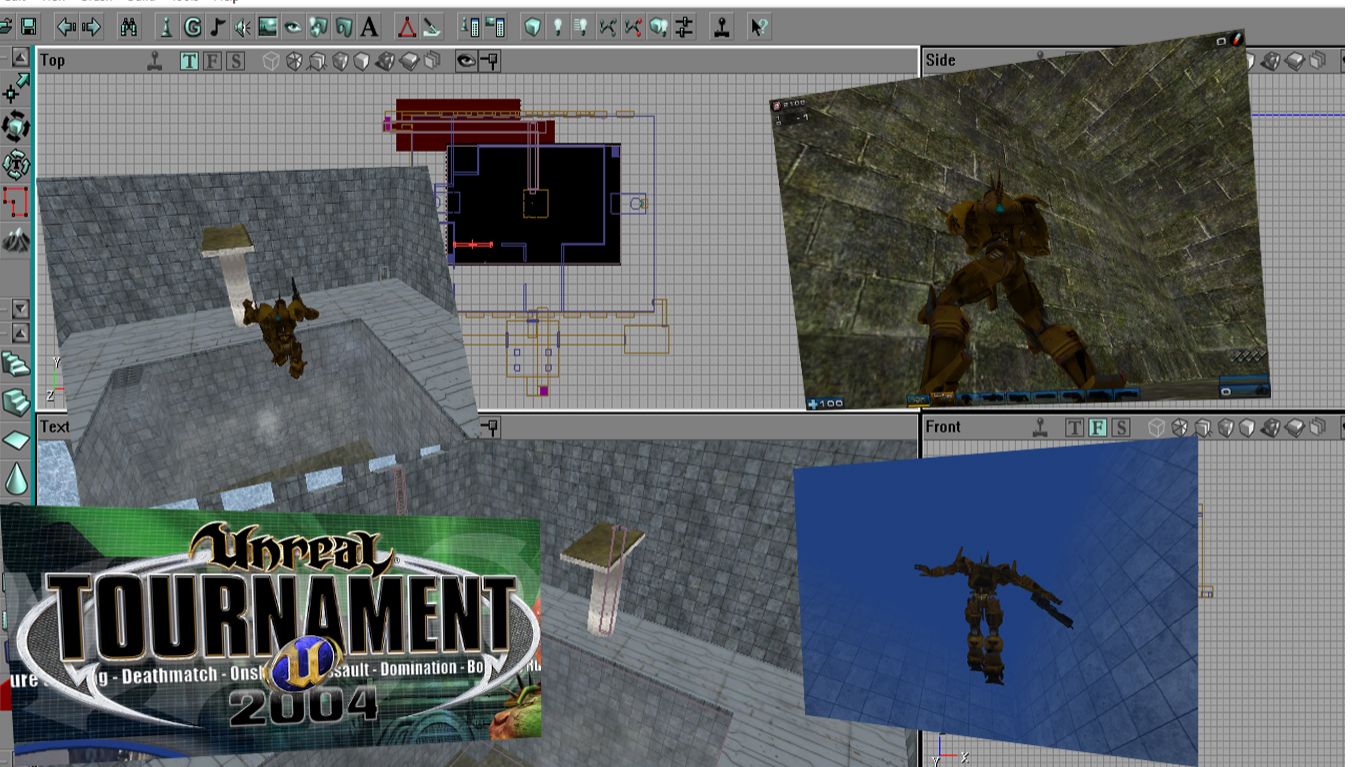1366x767 pixels.
Task: Select the Camera Movement tool in toolbox
Action: [16, 91]
